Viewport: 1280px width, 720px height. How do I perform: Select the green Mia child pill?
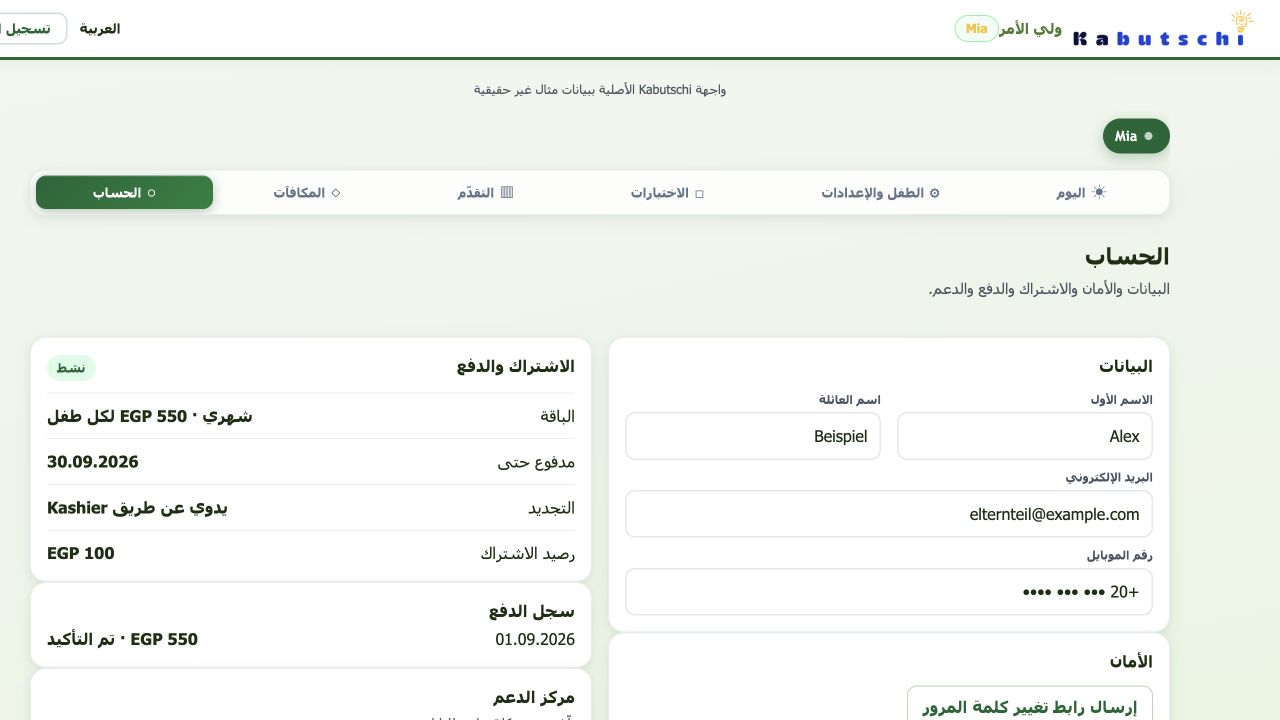point(1136,136)
